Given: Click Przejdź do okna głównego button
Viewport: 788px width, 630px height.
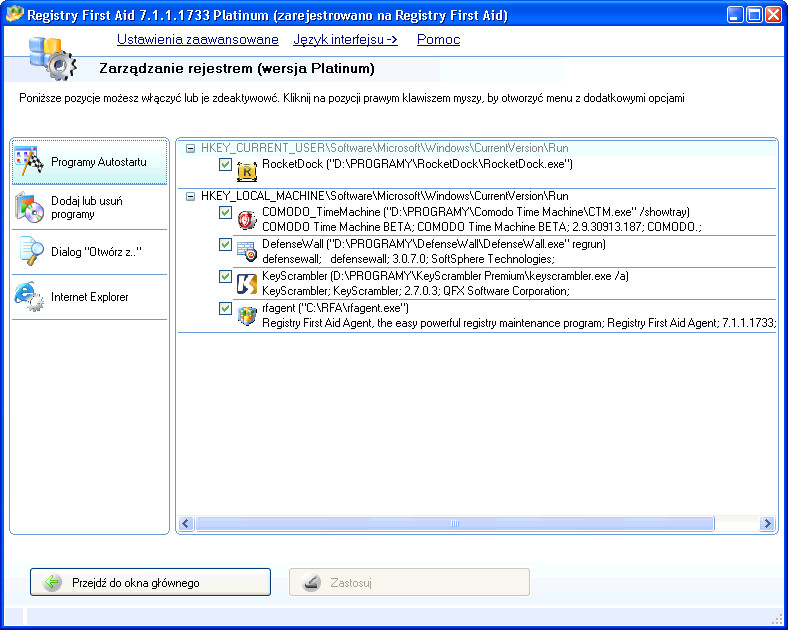Looking at the screenshot, I should (150, 582).
